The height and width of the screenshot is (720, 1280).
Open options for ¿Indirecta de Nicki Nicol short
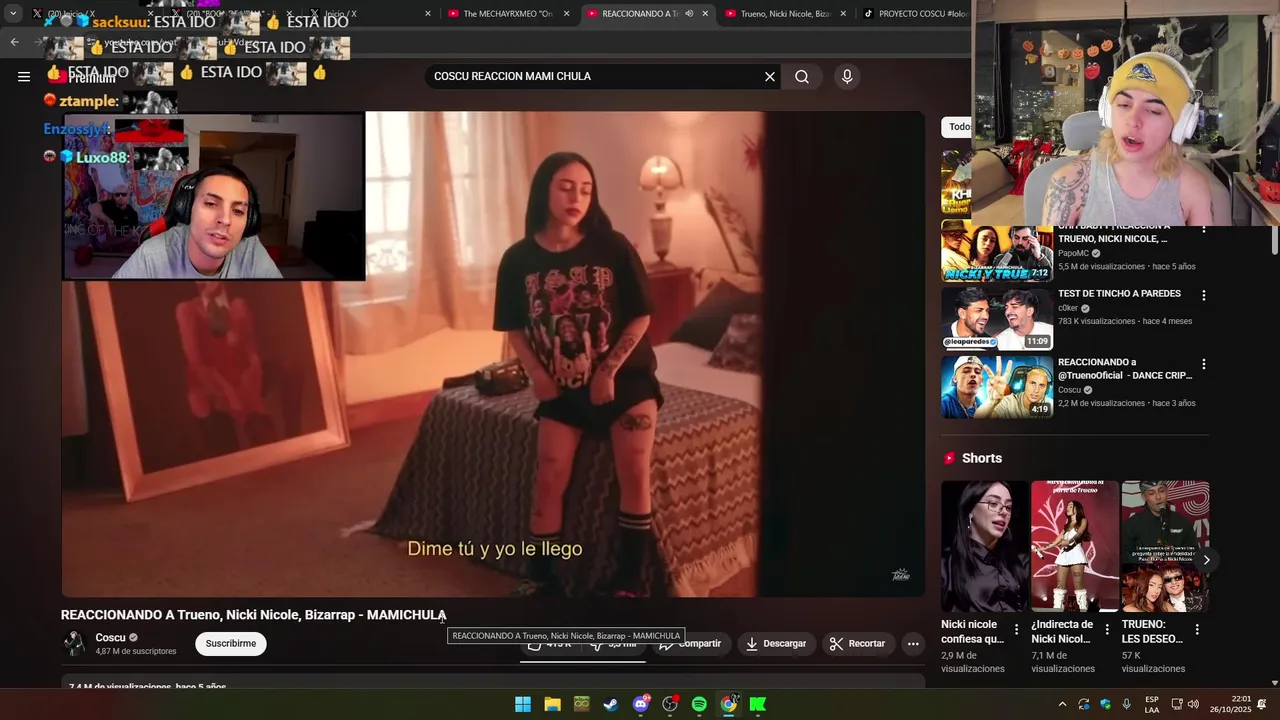coord(1107,629)
